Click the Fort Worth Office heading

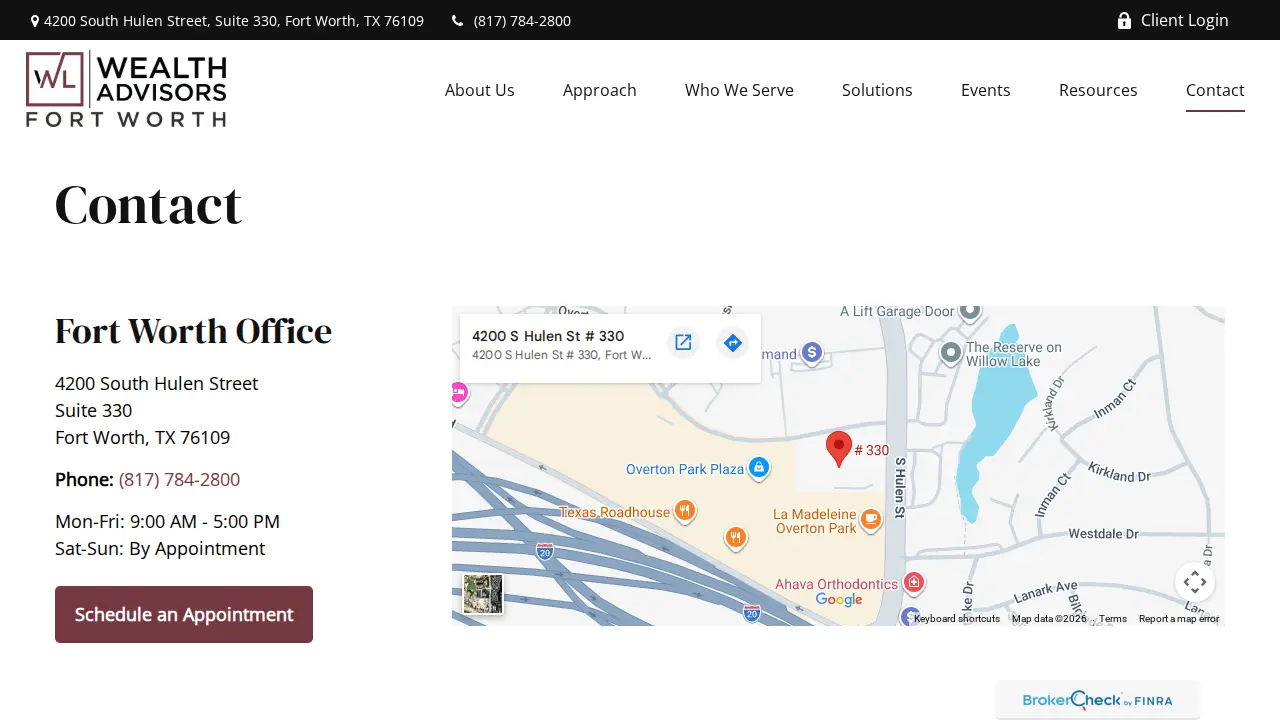click(193, 331)
